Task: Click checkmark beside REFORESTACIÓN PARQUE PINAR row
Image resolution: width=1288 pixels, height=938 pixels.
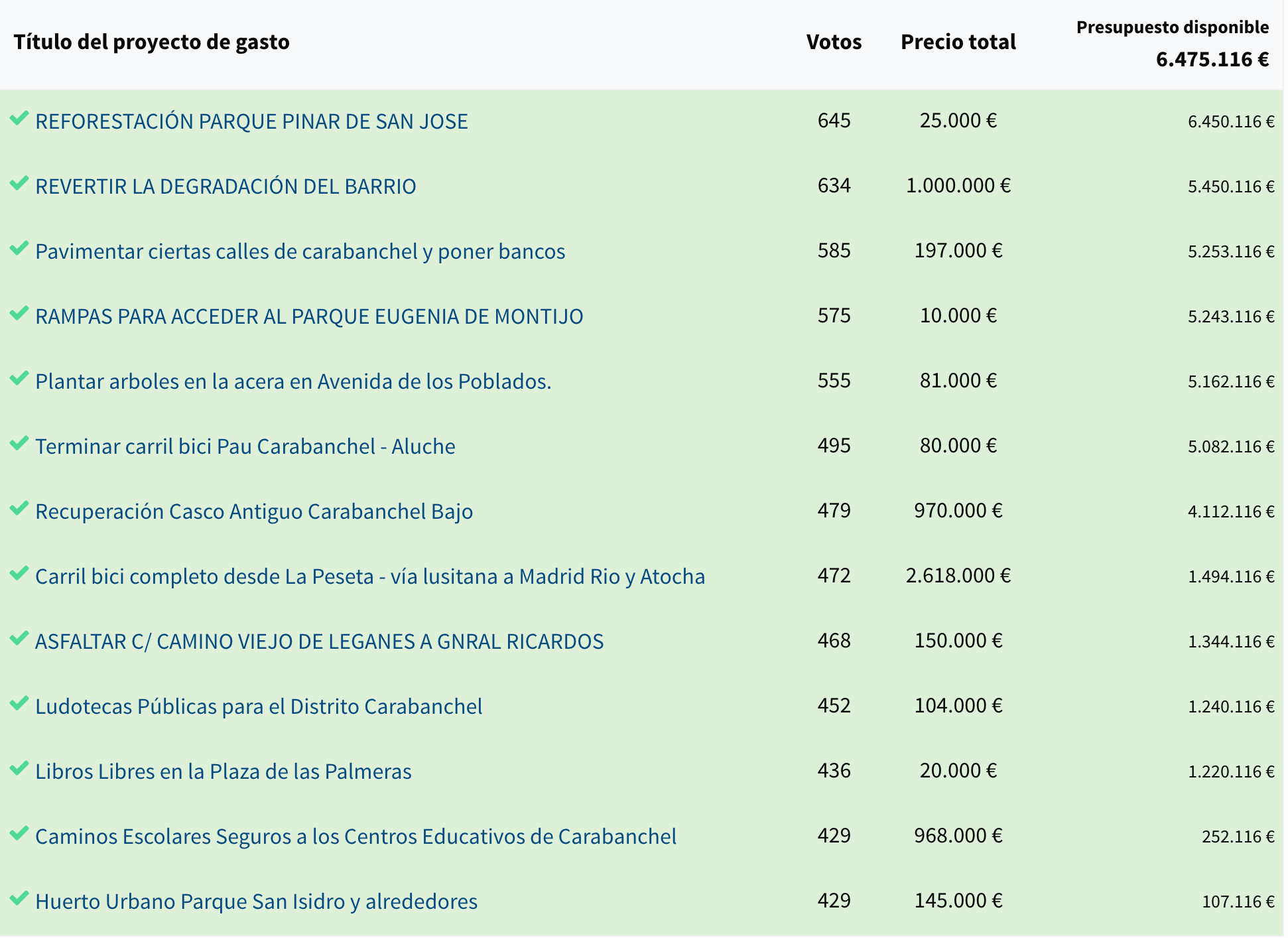Action: (19, 119)
